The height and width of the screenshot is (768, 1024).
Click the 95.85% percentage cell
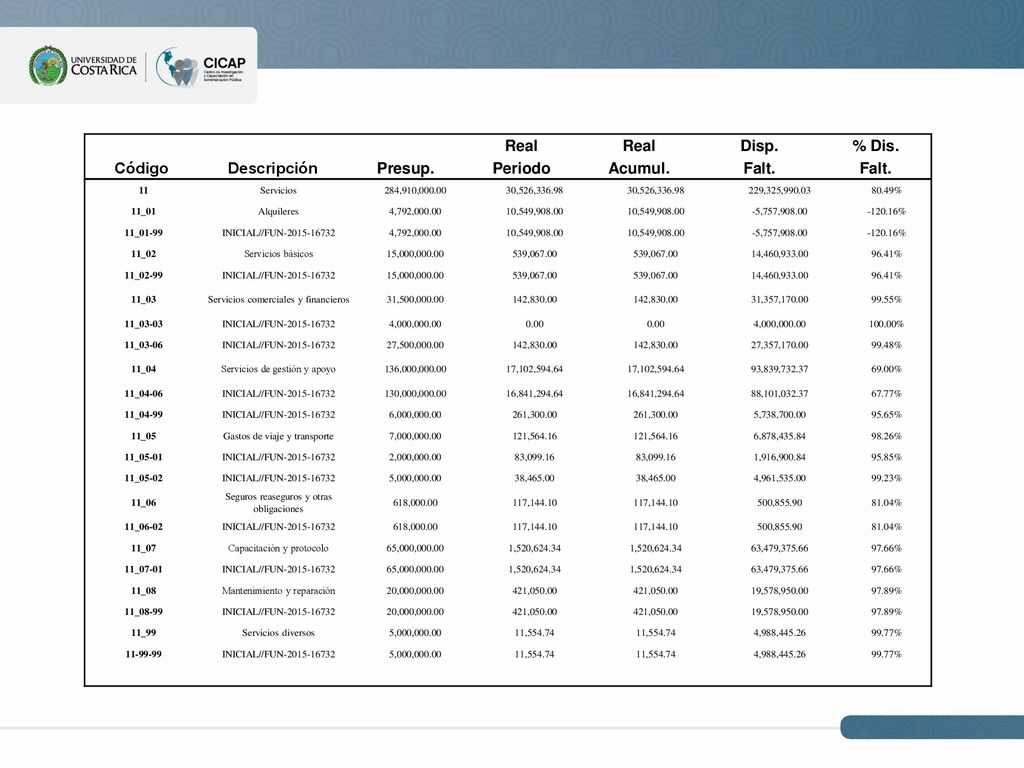(886, 457)
